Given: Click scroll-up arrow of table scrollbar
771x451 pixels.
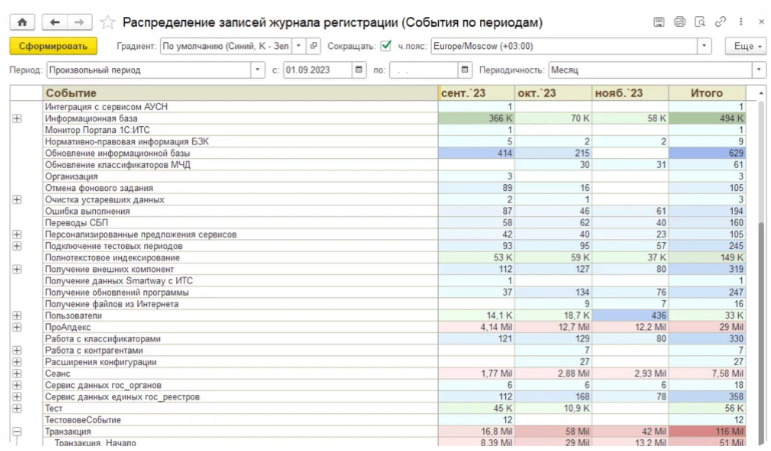Looking at the screenshot, I should [x=761, y=93].
